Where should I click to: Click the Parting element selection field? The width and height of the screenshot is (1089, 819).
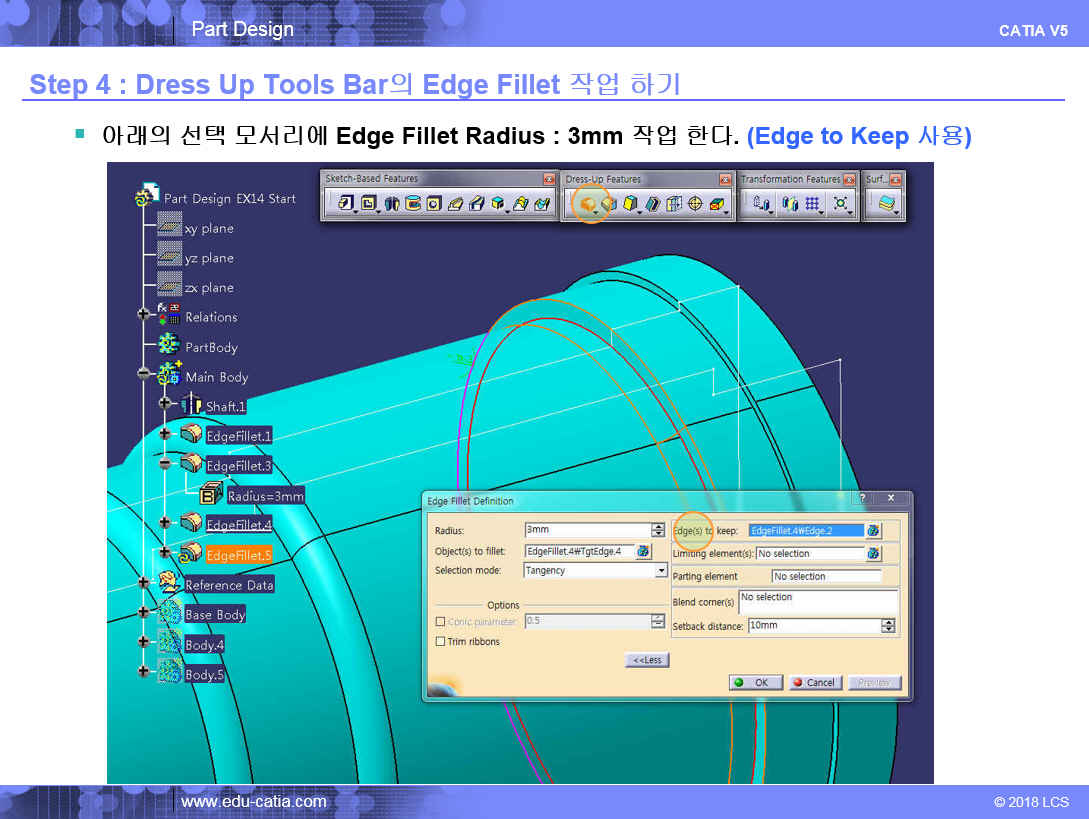click(826, 576)
